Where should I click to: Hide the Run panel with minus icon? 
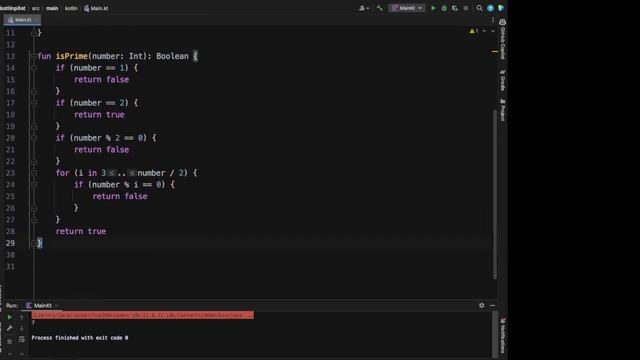[x=493, y=305]
